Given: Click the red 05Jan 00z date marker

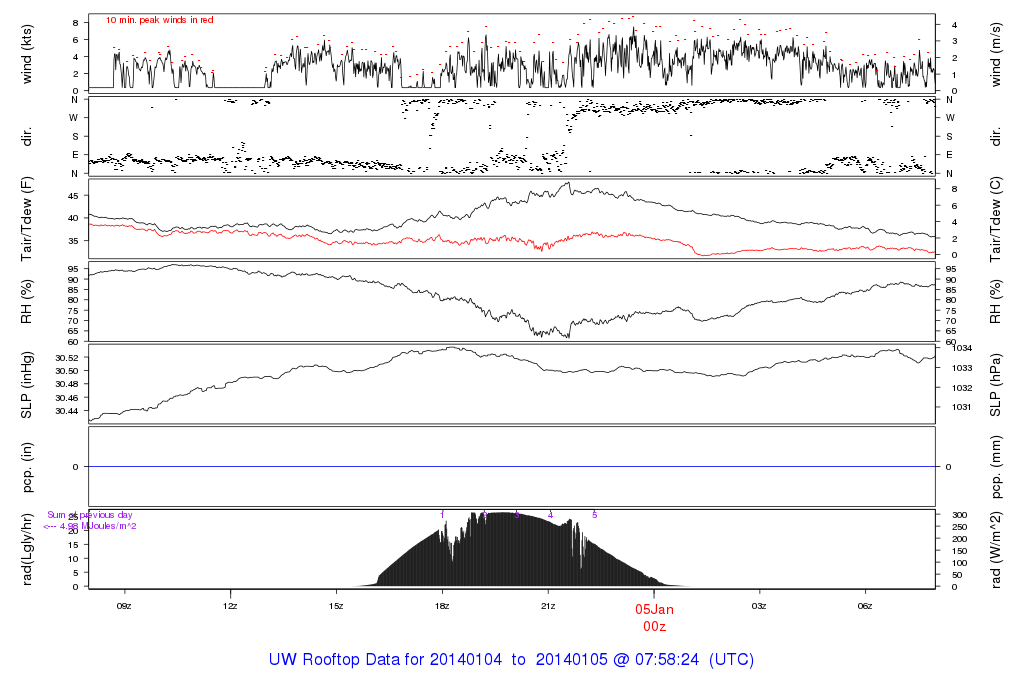Looking at the screenshot, I should 654,616.
